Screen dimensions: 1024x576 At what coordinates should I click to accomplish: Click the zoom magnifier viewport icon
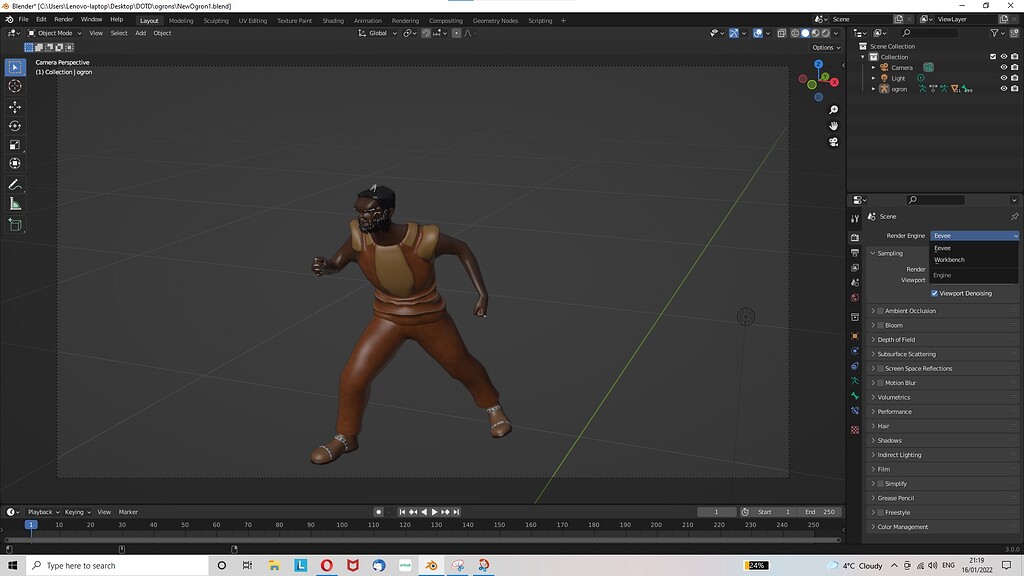(833, 110)
